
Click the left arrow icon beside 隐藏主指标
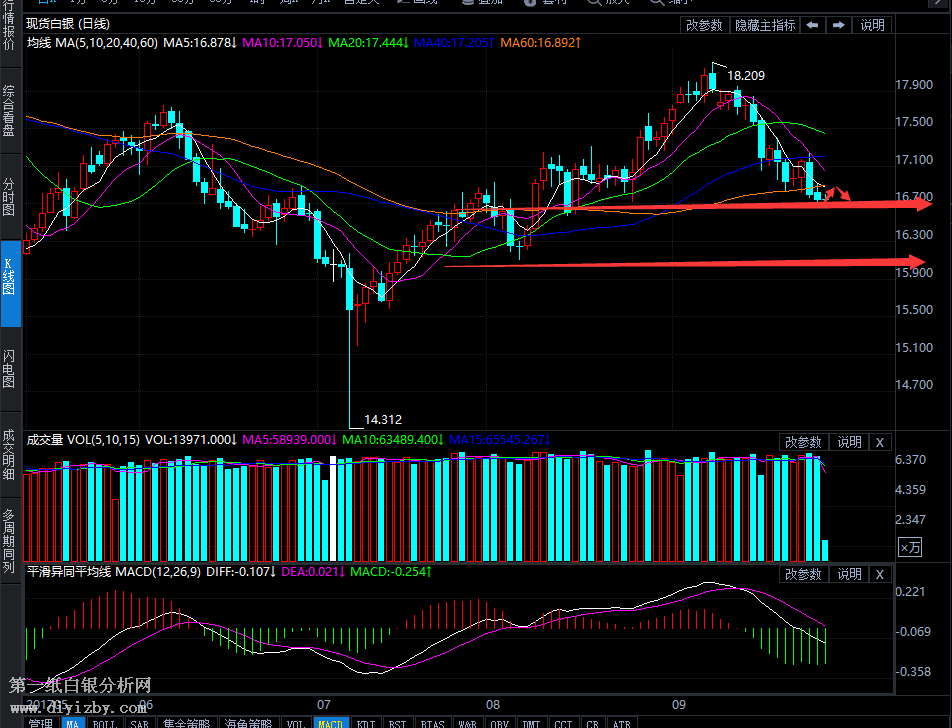[813, 25]
